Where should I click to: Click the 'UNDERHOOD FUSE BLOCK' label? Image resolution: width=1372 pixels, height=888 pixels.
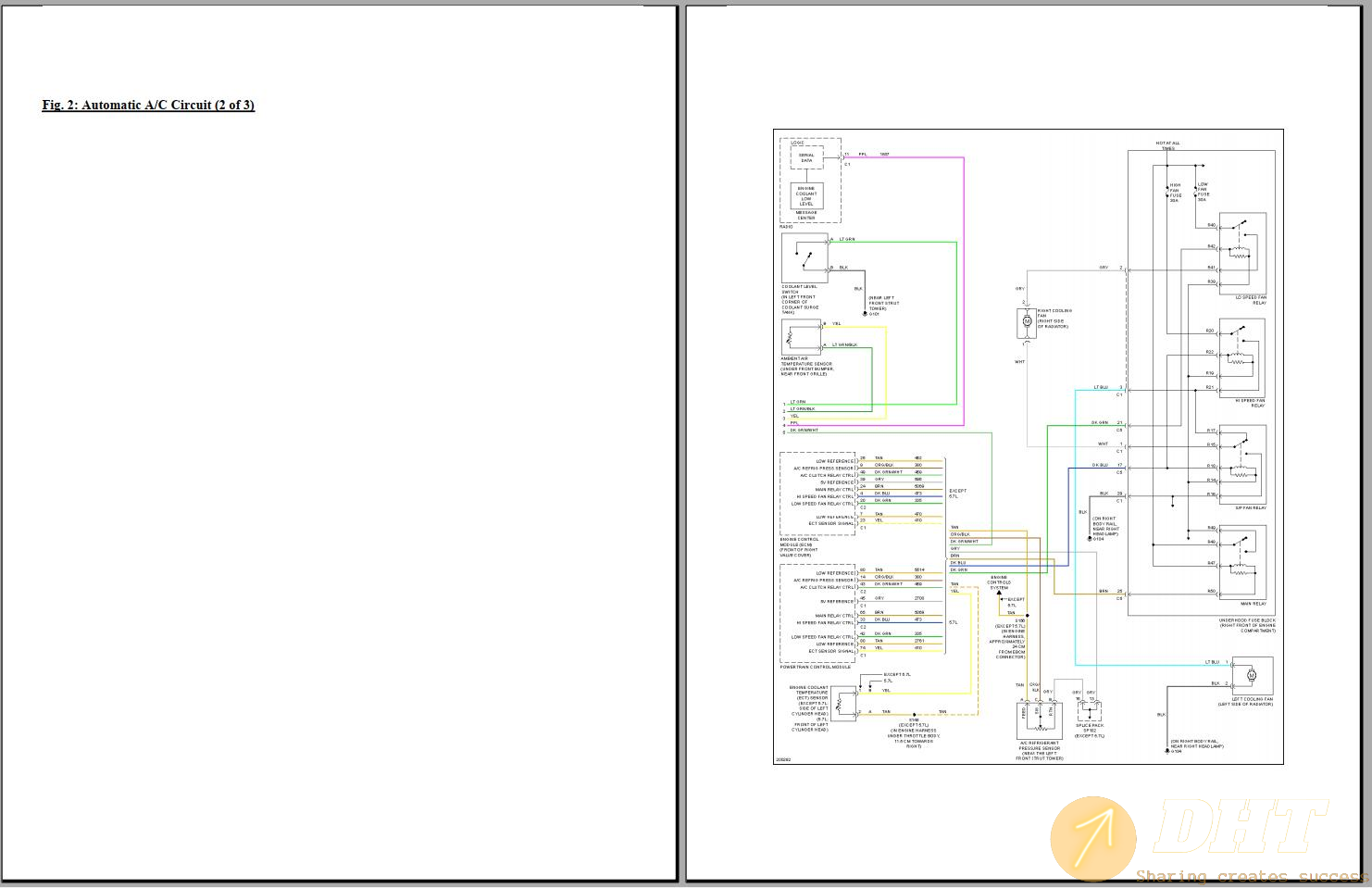pyautogui.click(x=1247, y=620)
